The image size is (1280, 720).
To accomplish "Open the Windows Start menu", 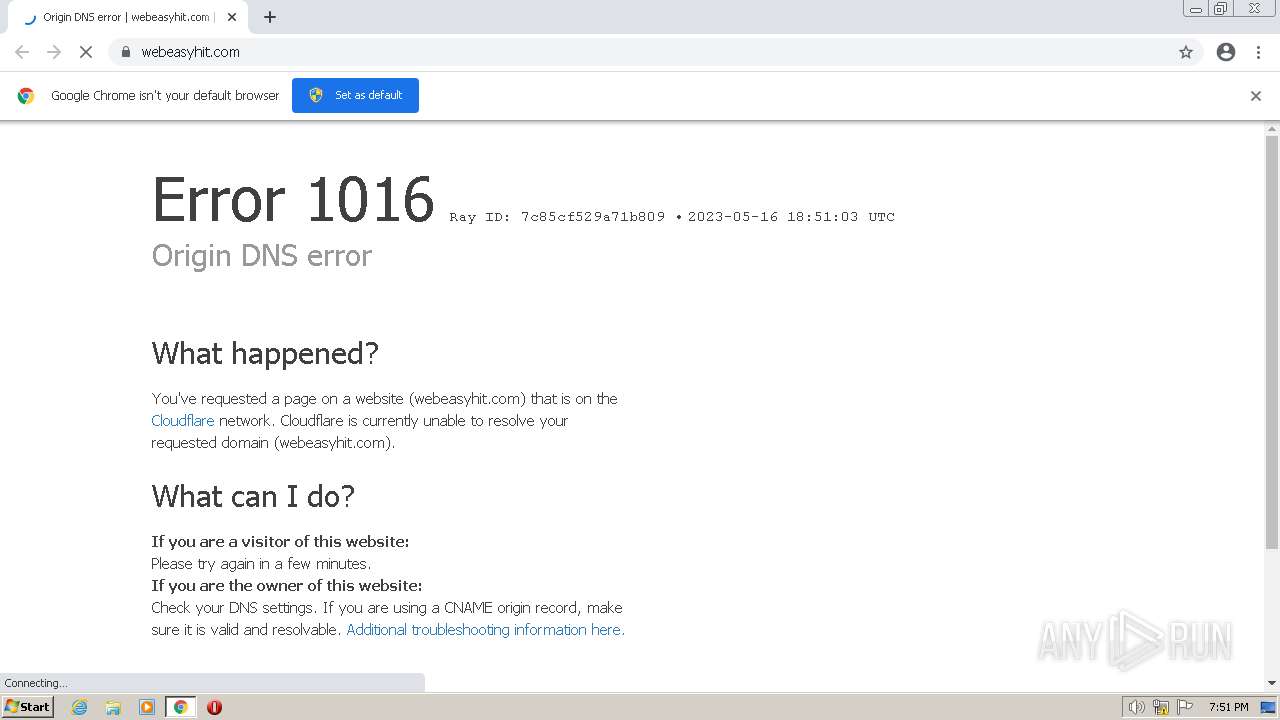I will [27, 707].
